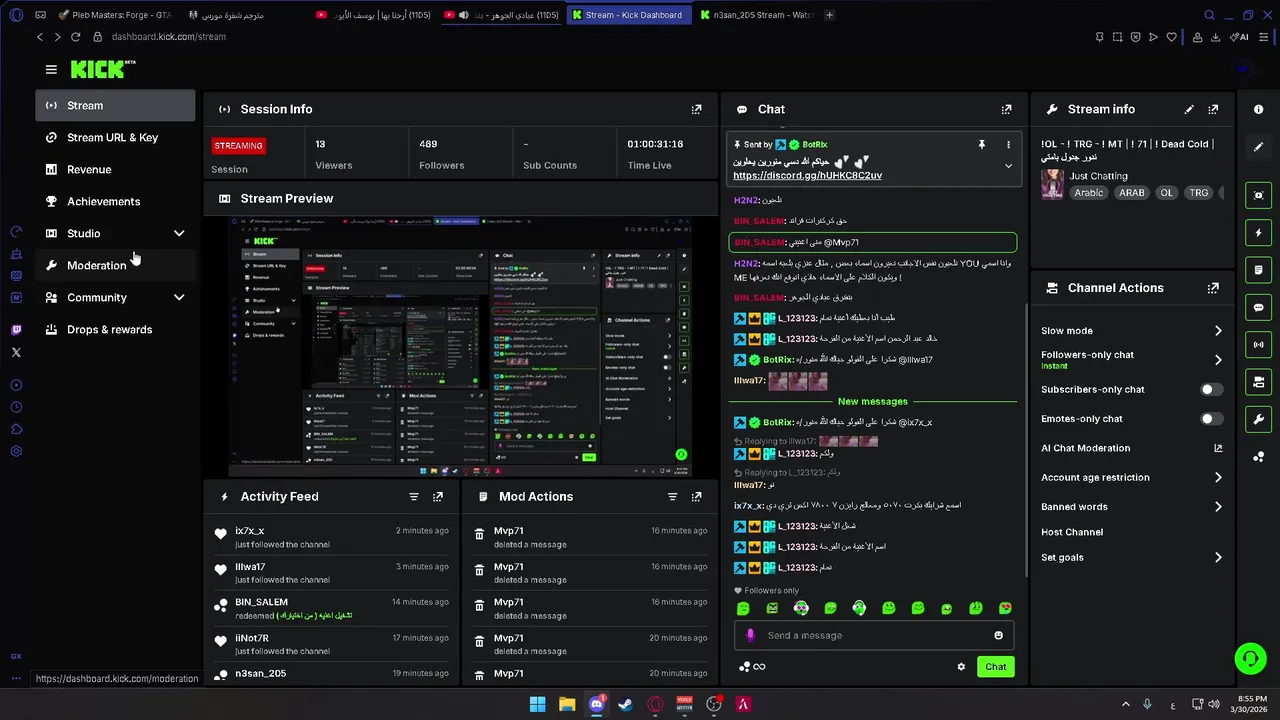Pop out the Chat panel
Image resolution: width=1280 pixels, height=720 pixels.
[1006, 109]
